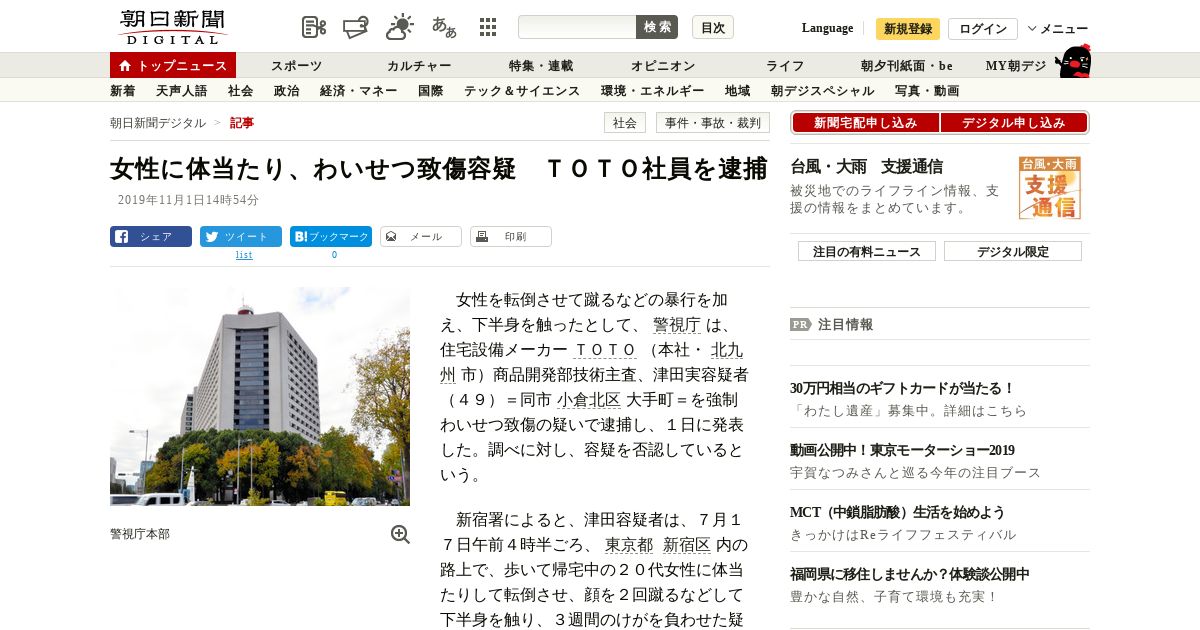
Task: Open the 朝夕刊紙面・be section
Action: (x=907, y=66)
